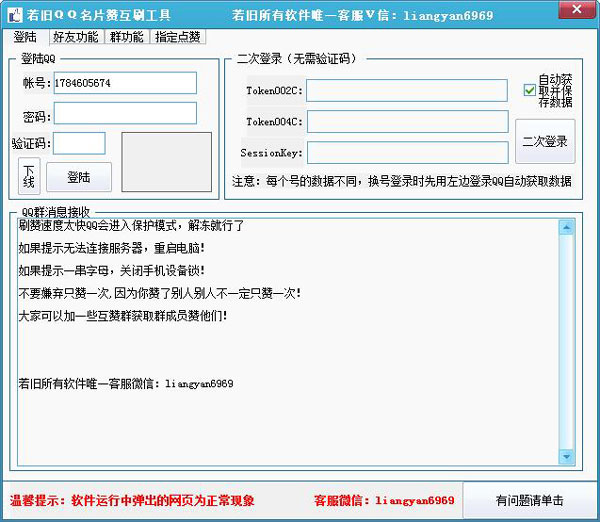Click the line starting '不要嫌弃只赞一次'
600x522 pixels.
pos(160,293)
